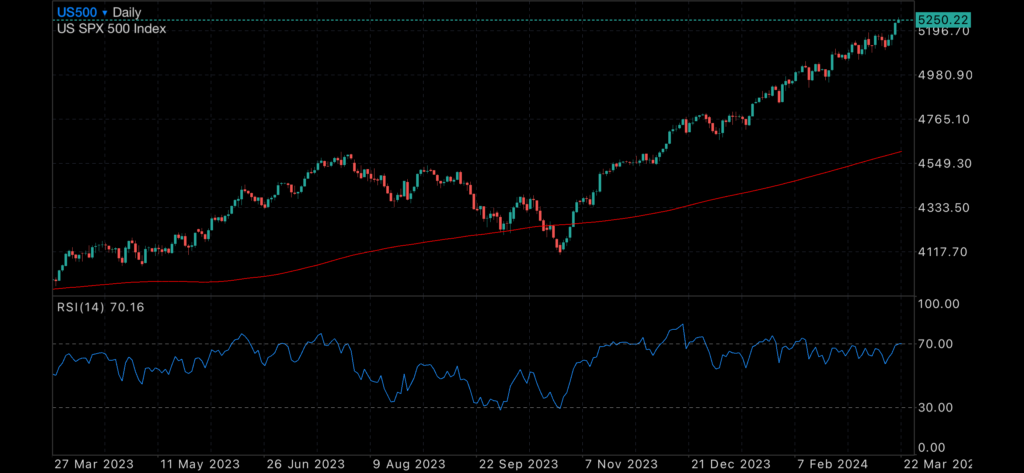Click the current price tag 5250.22
The height and width of the screenshot is (473, 1024).
[942, 20]
